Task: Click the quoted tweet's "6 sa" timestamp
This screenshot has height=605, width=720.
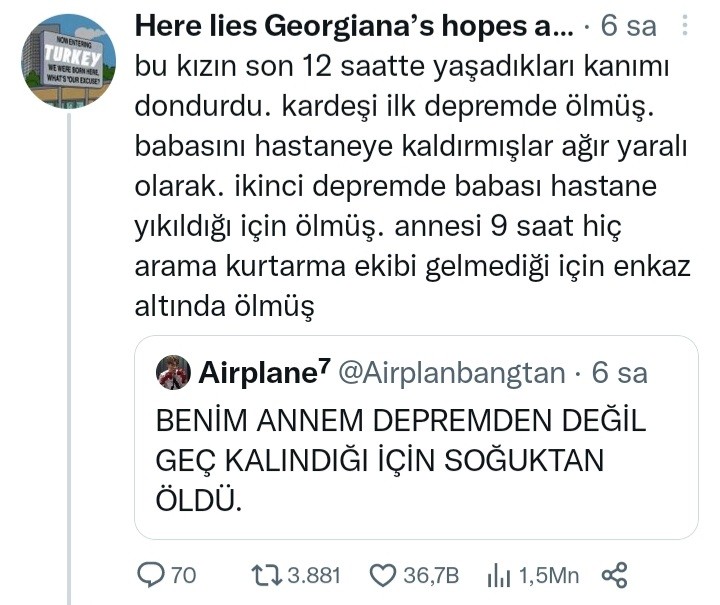Action: point(620,373)
